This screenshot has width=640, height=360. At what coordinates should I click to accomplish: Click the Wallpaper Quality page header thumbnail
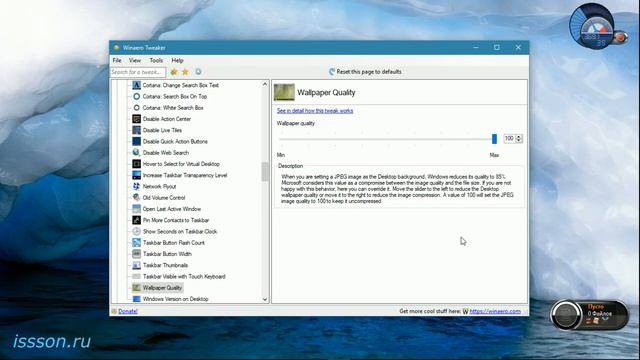284,92
